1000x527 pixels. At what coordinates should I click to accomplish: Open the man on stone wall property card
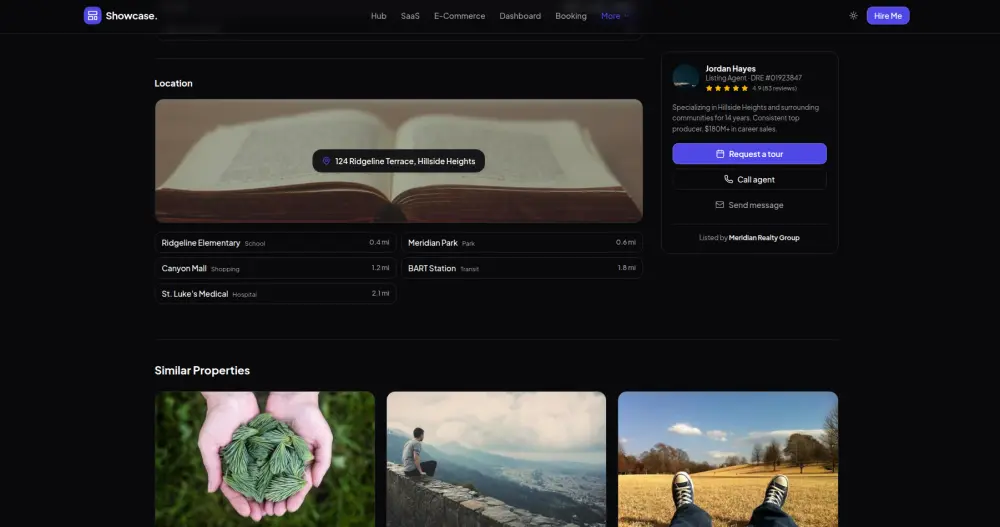click(x=496, y=459)
